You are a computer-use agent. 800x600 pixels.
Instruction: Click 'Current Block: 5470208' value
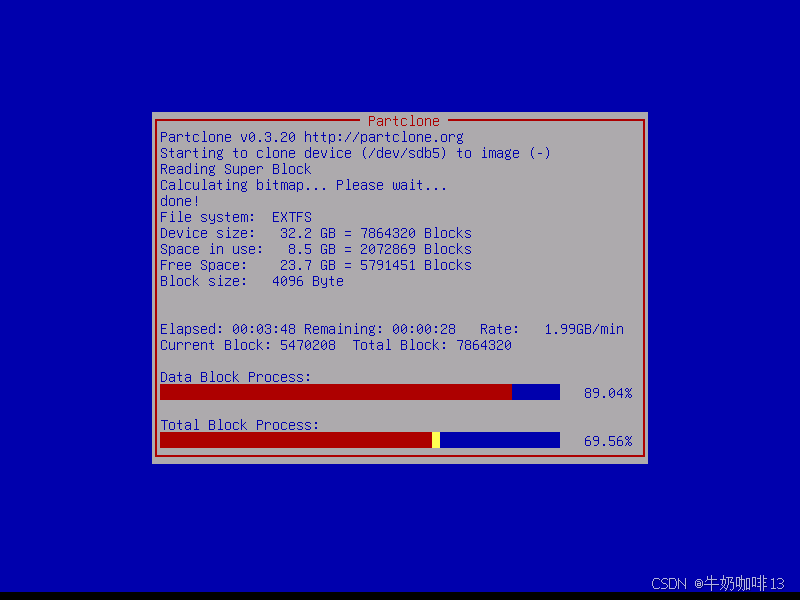pos(247,345)
